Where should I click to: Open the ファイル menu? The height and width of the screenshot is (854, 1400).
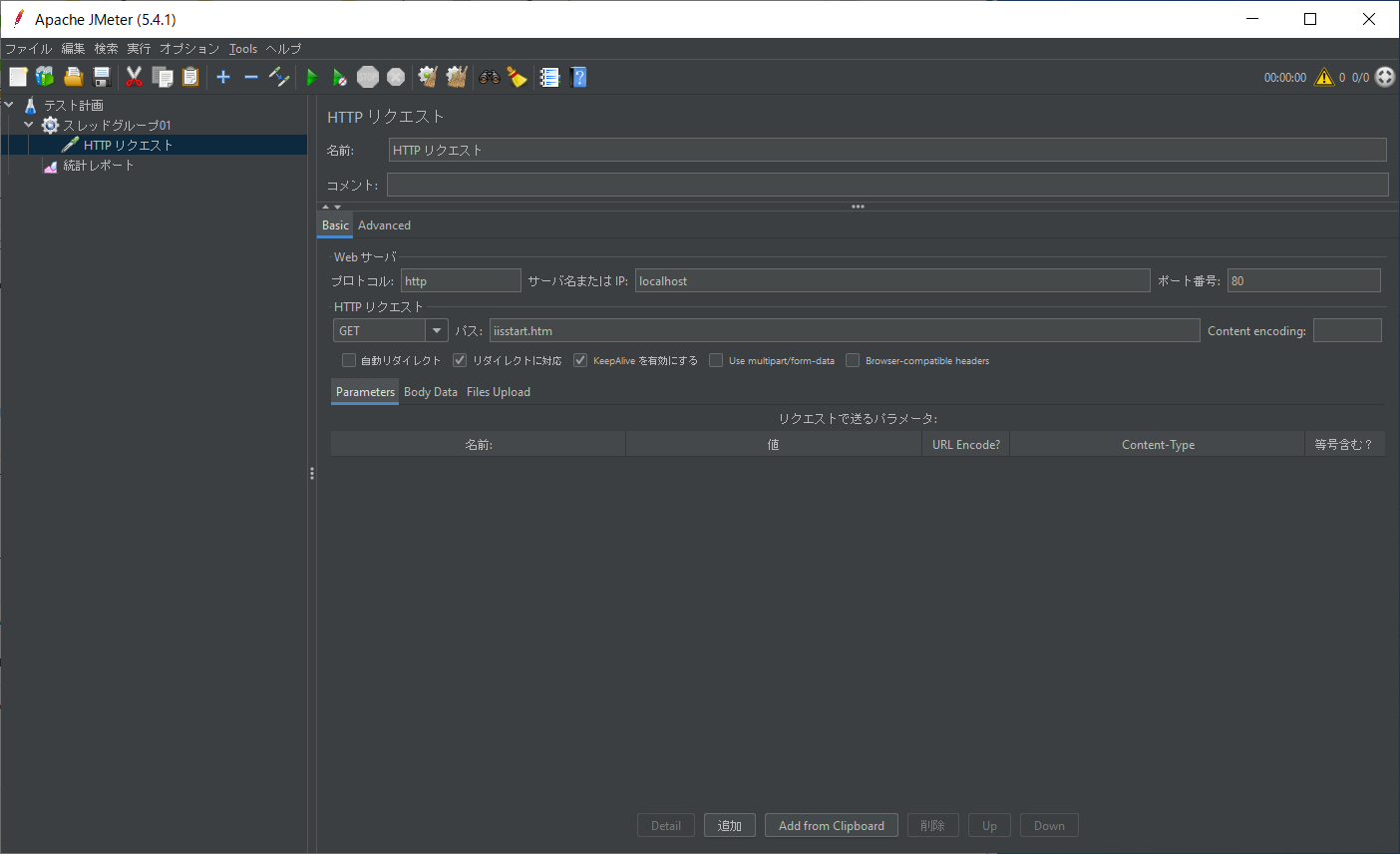28,48
